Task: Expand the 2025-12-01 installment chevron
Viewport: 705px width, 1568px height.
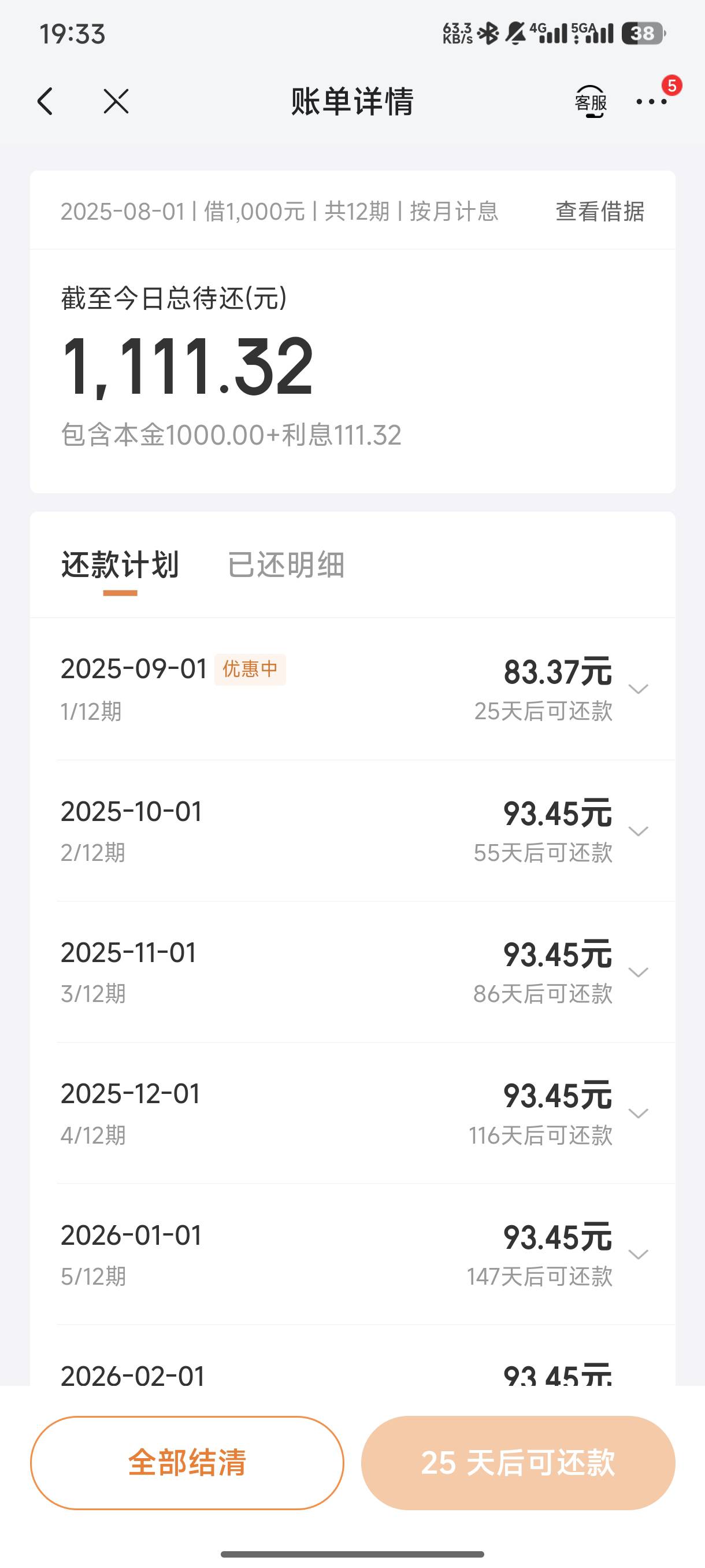Action: tap(638, 1114)
